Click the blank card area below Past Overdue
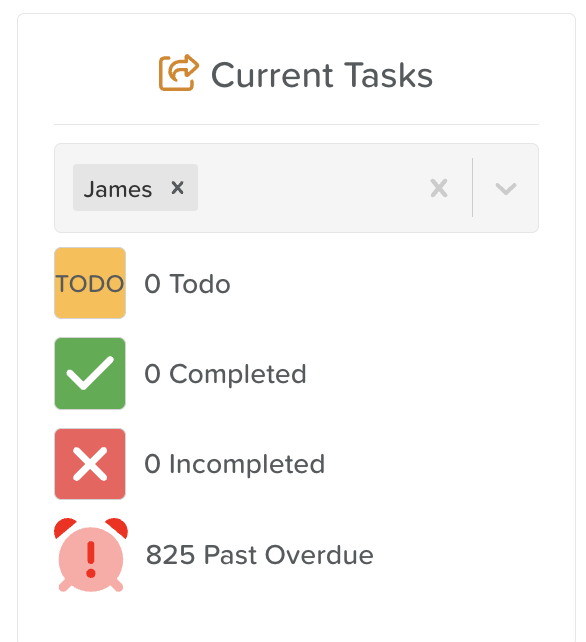586x642 pixels. pyautogui.click(x=296, y=618)
